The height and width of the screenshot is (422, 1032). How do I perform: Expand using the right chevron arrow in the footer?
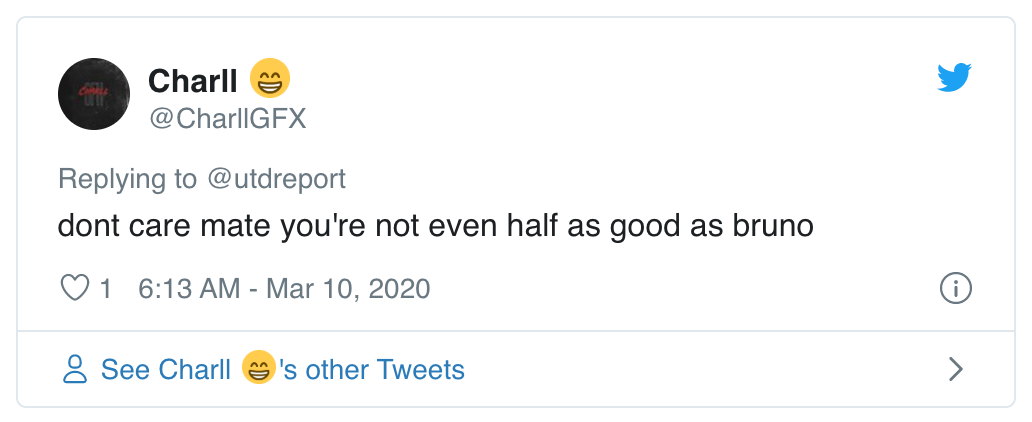coord(955,370)
